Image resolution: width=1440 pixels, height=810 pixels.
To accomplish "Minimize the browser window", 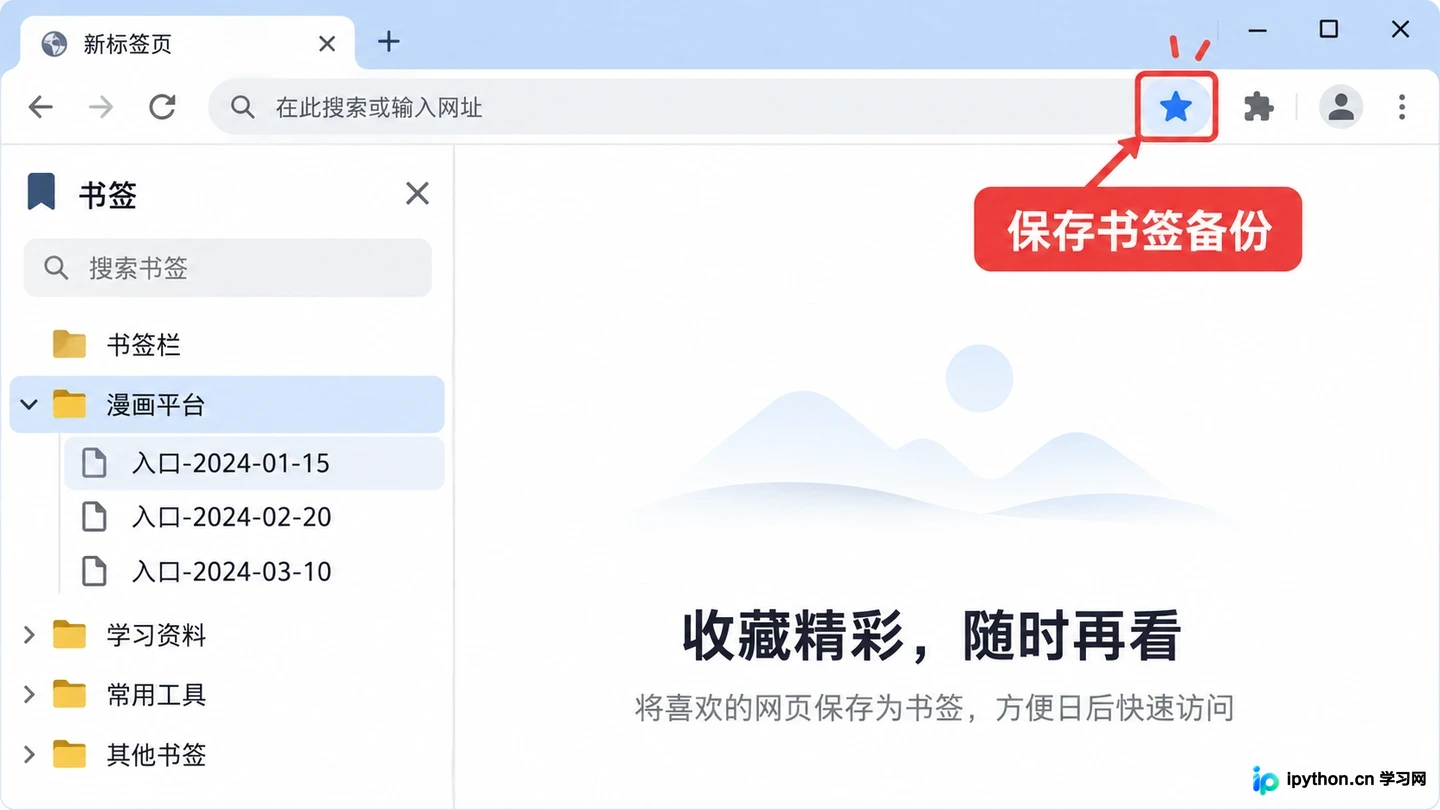I will pos(1258,31).
